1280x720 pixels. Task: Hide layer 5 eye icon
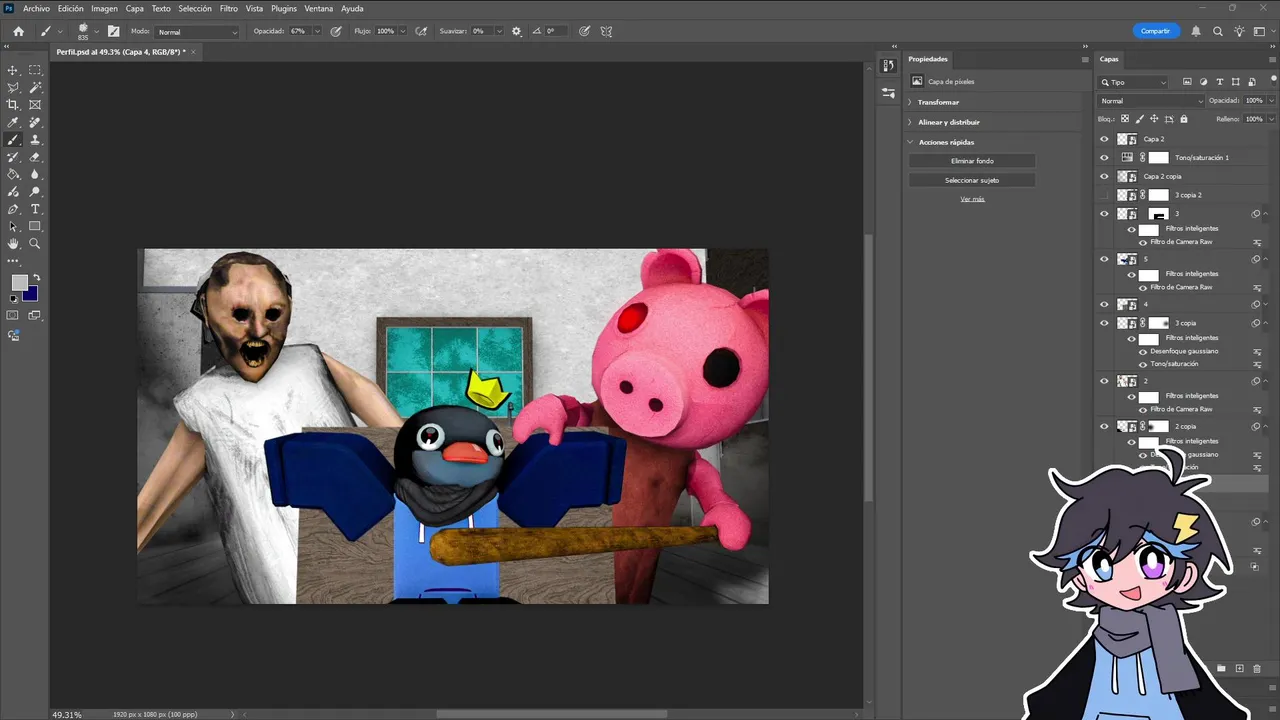coord(1104,259)
